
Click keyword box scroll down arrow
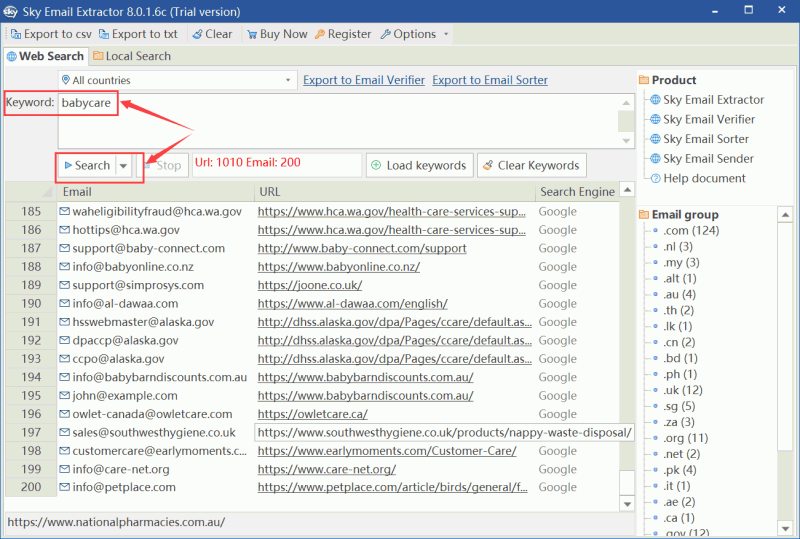(x=626, y=141)
